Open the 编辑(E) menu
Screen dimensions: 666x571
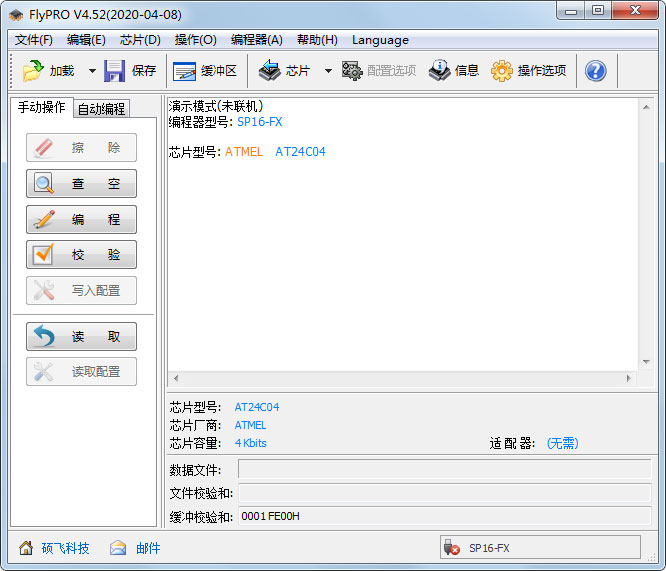tap(86, 40)
